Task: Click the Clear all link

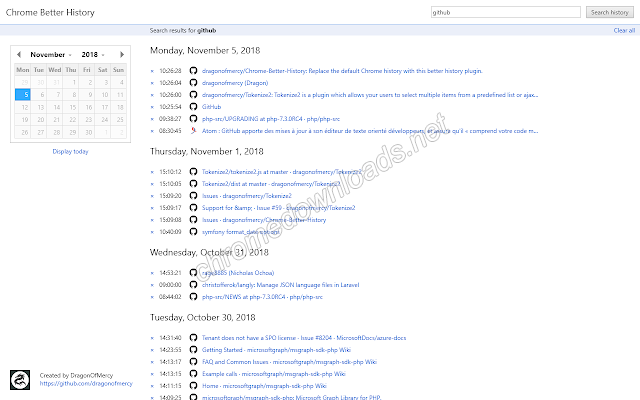Action: [624, 30]
